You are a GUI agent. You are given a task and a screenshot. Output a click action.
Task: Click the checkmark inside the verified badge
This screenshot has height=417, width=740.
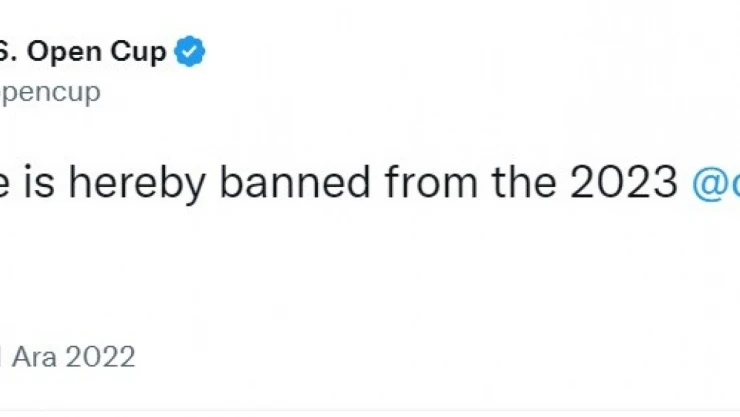click(190, 52)
